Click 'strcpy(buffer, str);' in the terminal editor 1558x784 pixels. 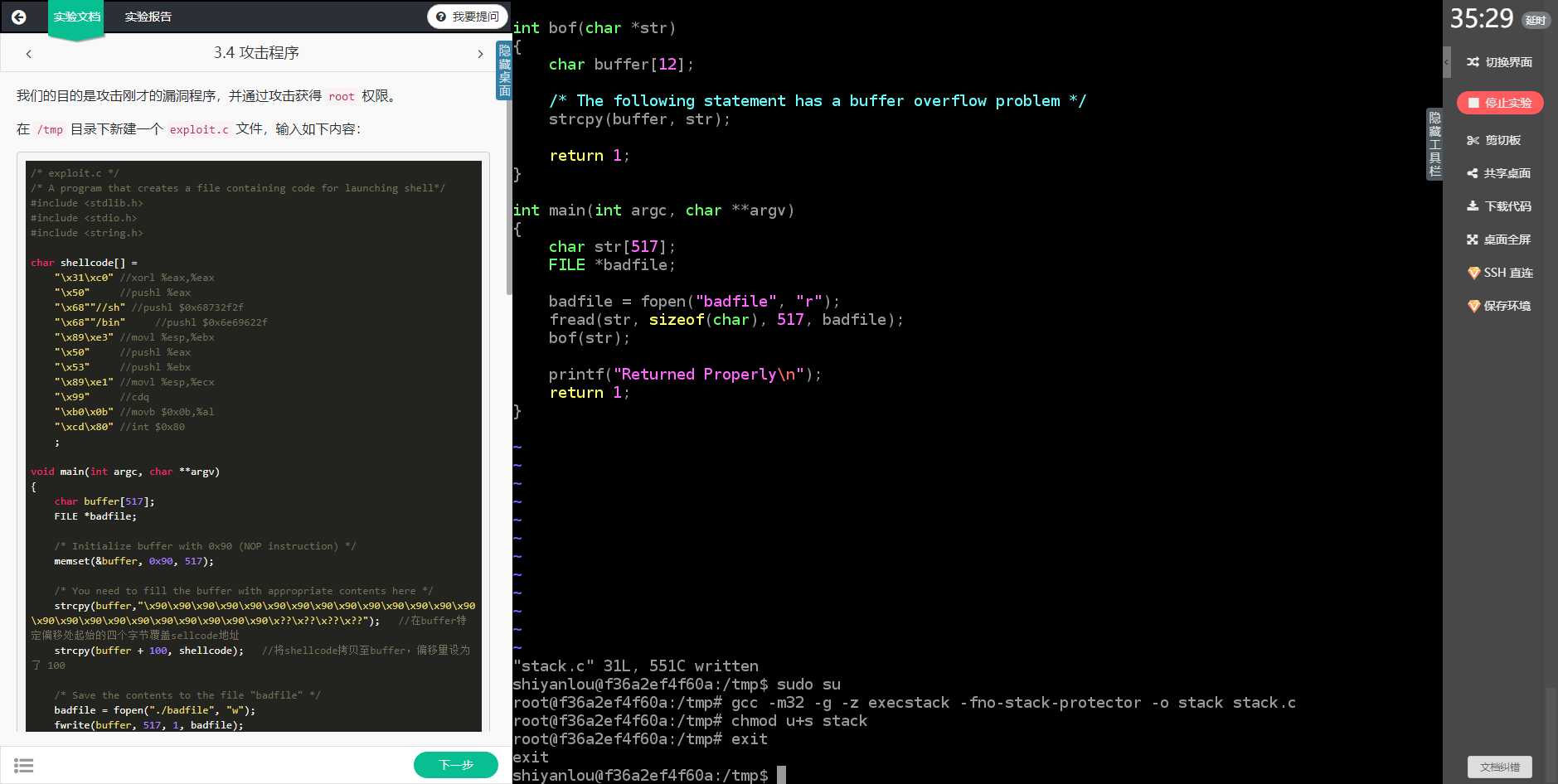point(639,119)
